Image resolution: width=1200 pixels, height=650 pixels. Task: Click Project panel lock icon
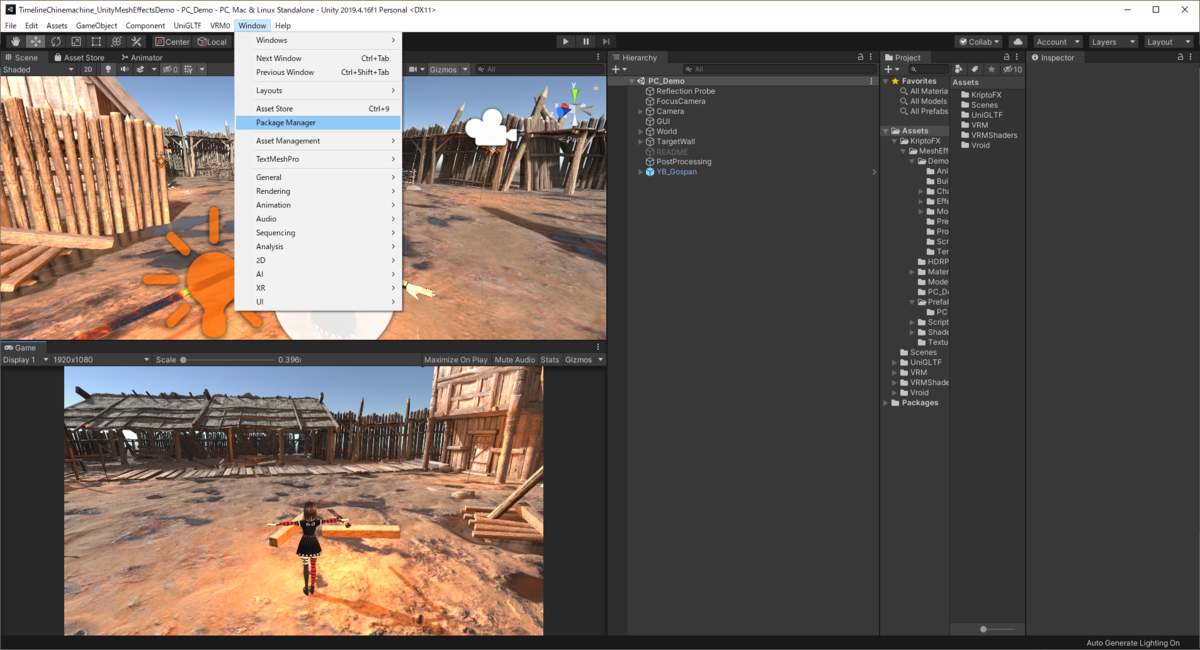click(1007, 58)
